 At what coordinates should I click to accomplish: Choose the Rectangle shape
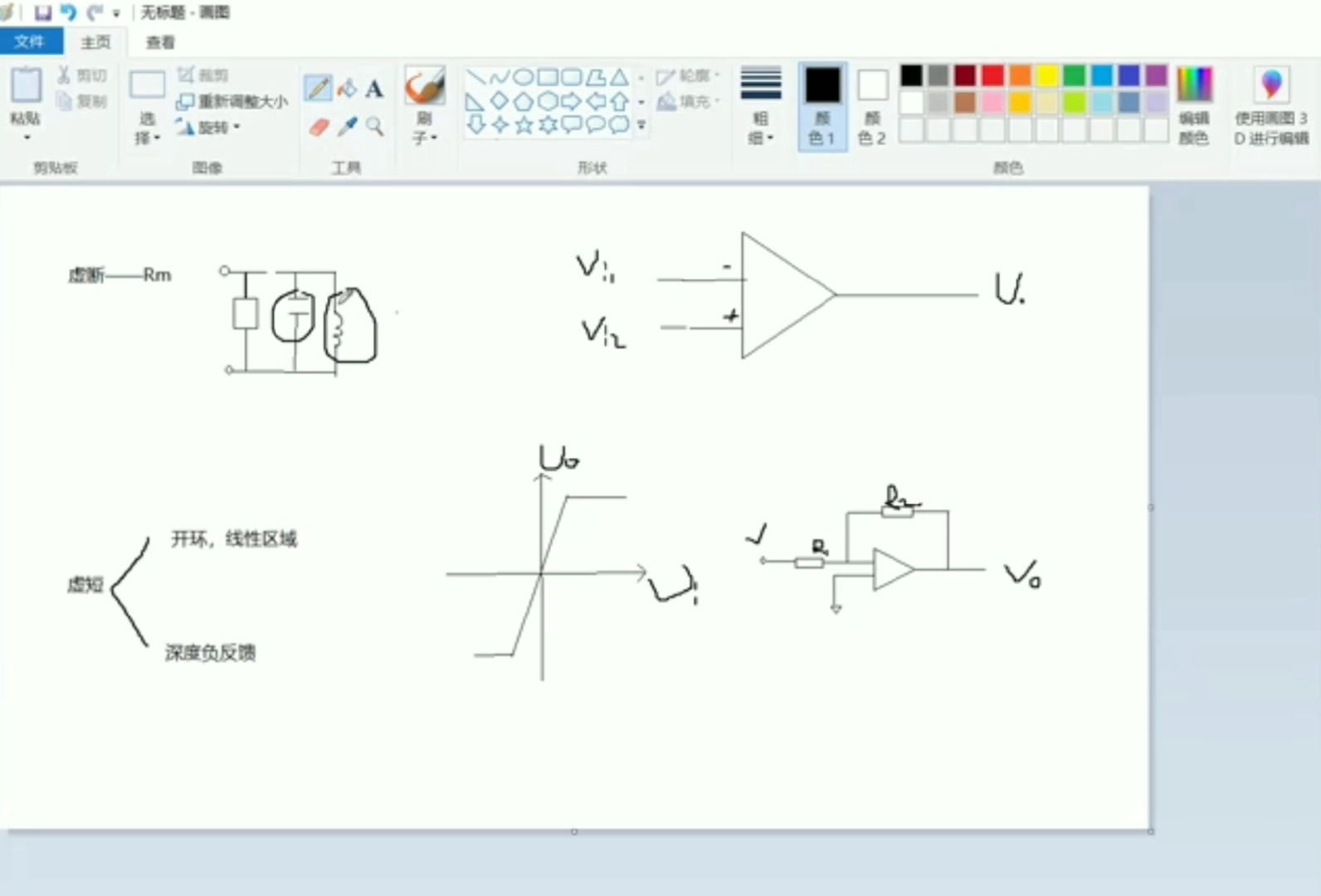tap(548, 77)
